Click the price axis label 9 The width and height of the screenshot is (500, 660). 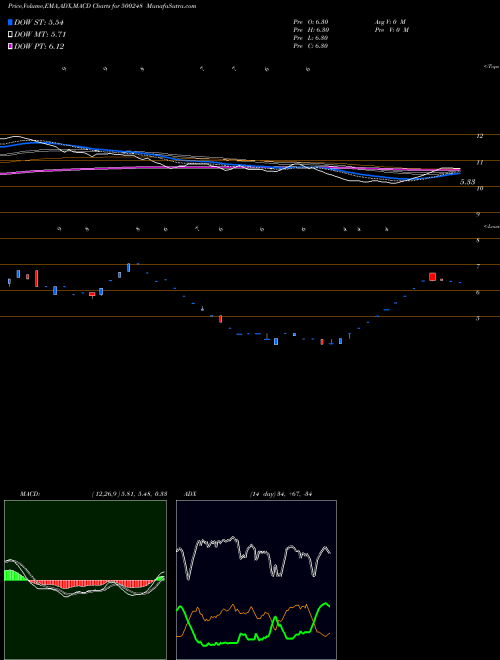(x=478, y=214)
